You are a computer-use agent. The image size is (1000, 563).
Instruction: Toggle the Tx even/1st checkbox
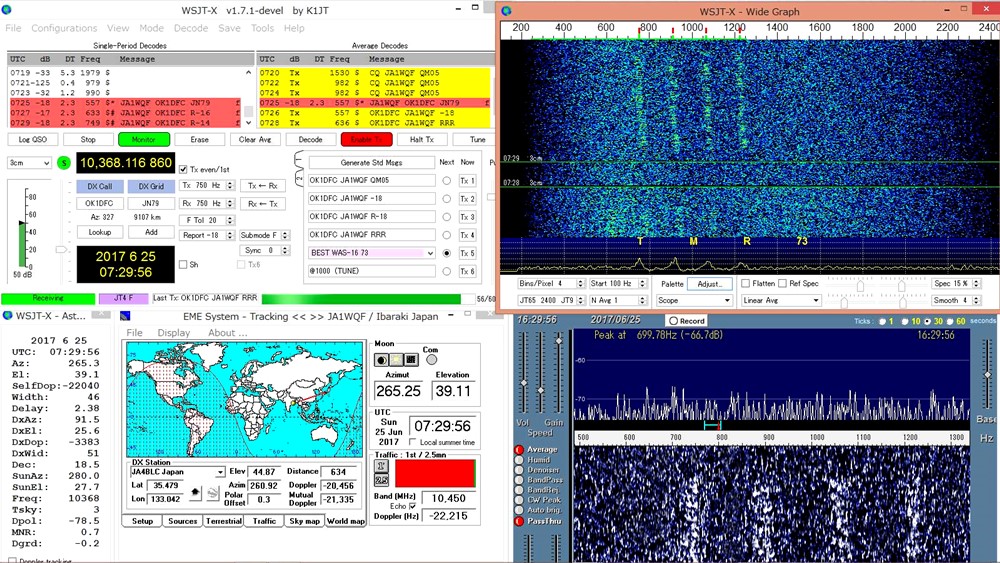[x=183, y=170]
